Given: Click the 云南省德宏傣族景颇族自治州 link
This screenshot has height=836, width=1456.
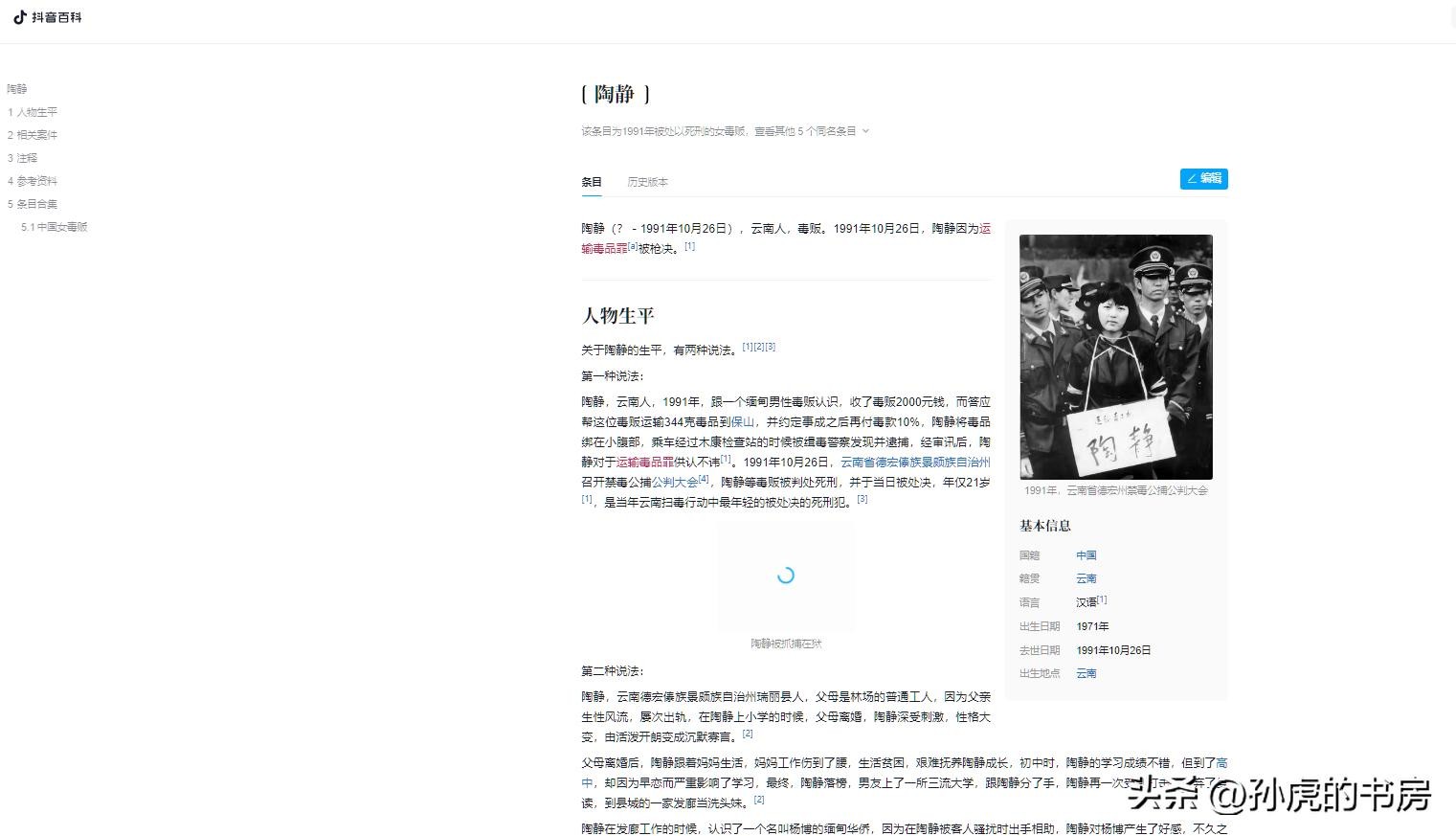Looking at the screenshot, I should pos(915,463).
